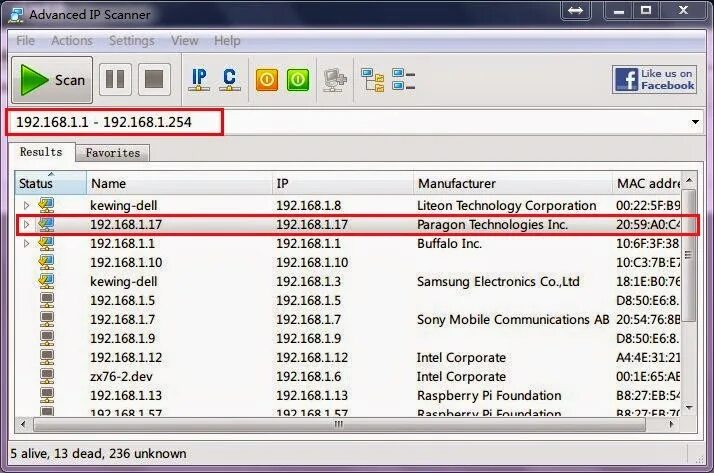The width and height of the screenshot is (714, 473).
Task: Click horizontal scrollbar right arrow
Action: pyautogui.click(x=671, y=424)
